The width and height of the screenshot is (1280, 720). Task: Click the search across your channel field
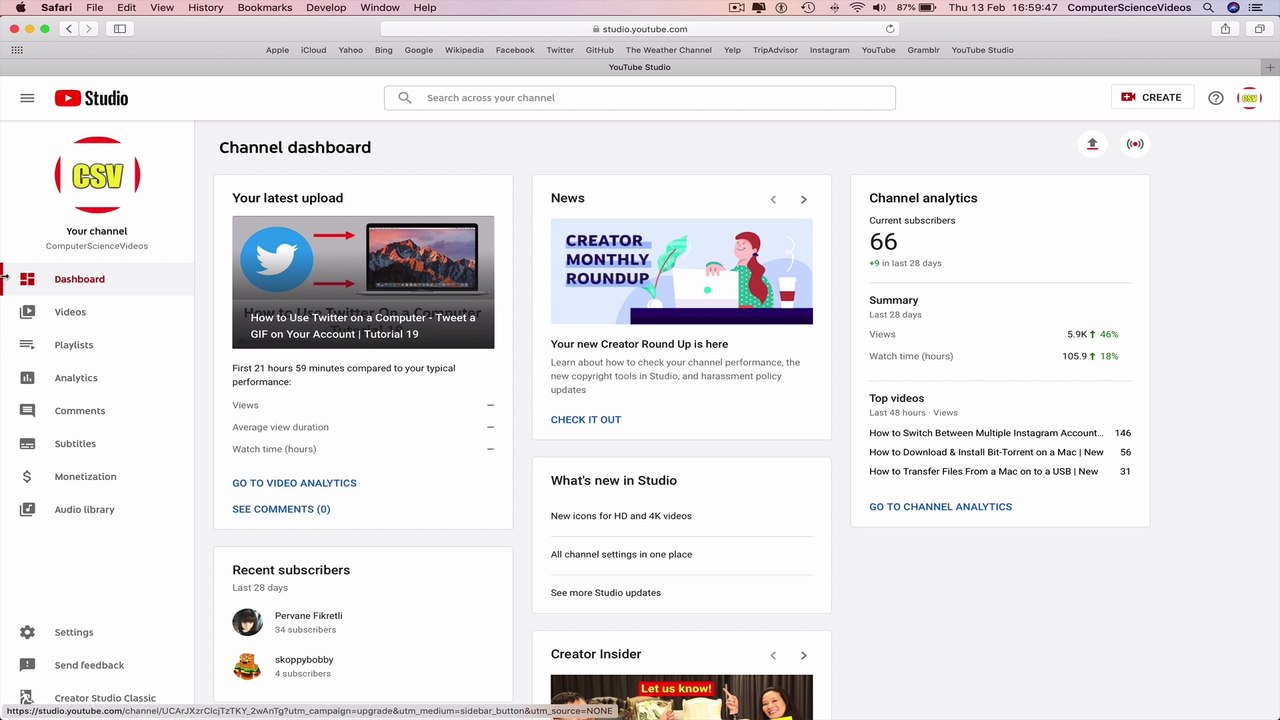(640, 98)
